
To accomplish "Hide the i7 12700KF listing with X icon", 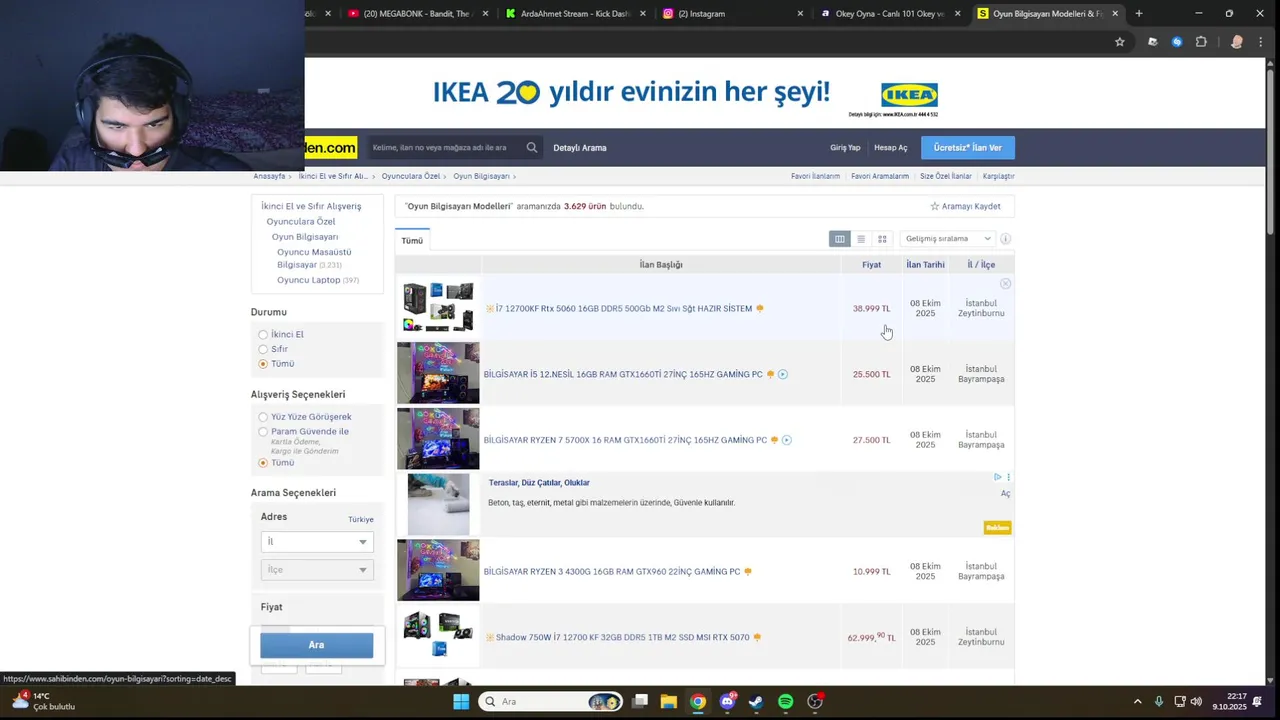I will (1006, 284).
